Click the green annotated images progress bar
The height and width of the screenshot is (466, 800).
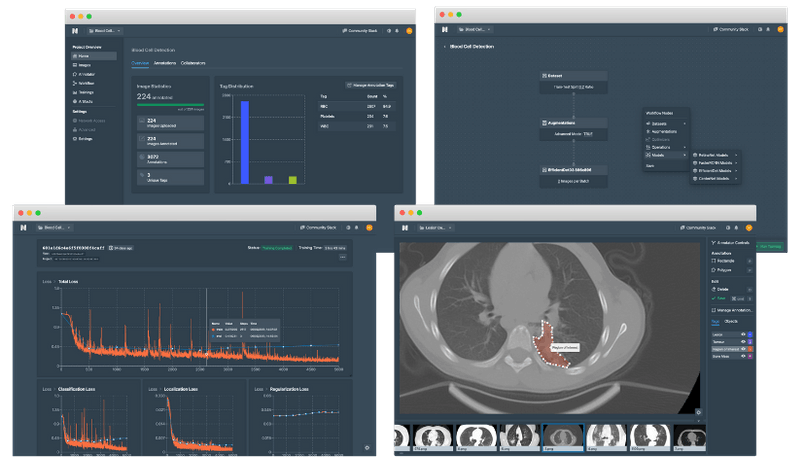[170, 105]
